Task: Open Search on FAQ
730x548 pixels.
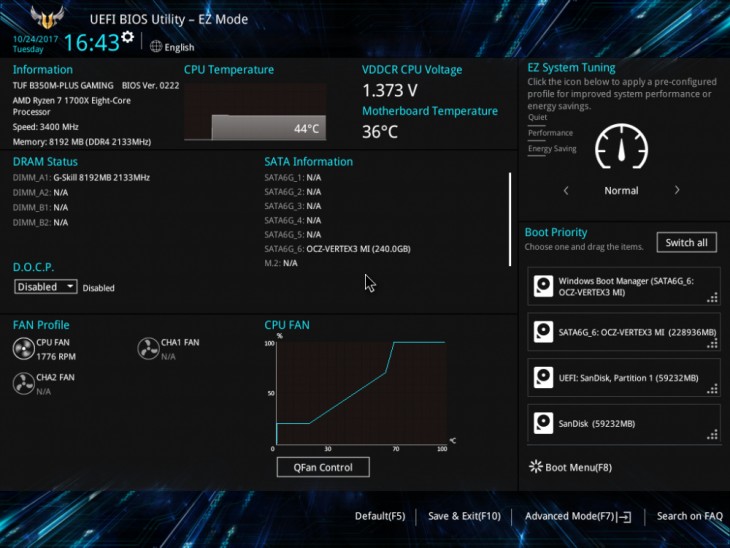Action: (x=689, y=516)
